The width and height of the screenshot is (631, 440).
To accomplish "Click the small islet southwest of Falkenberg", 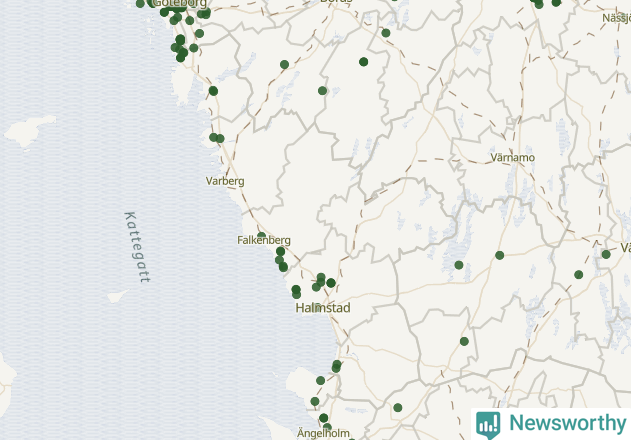I will (118, 296).
